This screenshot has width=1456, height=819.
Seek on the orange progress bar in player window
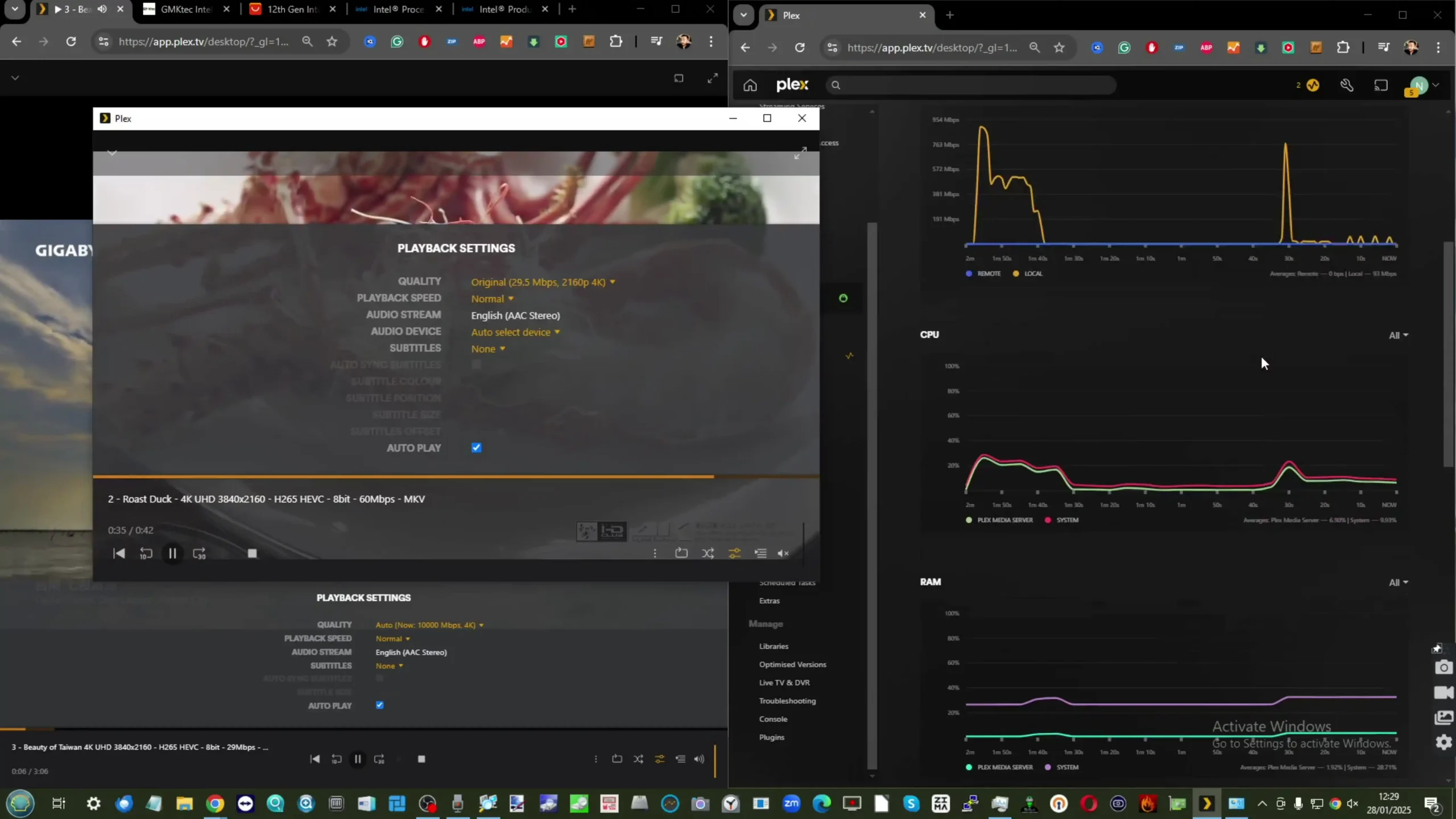tap(456, 476)
